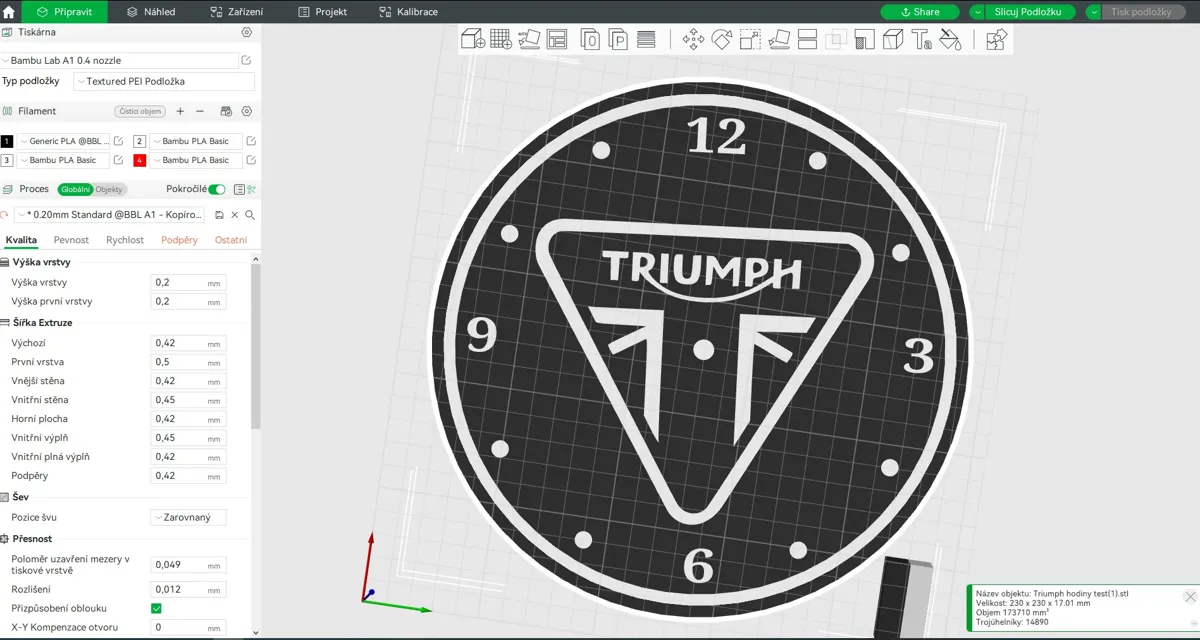This screenshot has width=1200, height=640.
Task: Remove a filament with the minus icon
Action: (200, 111)
